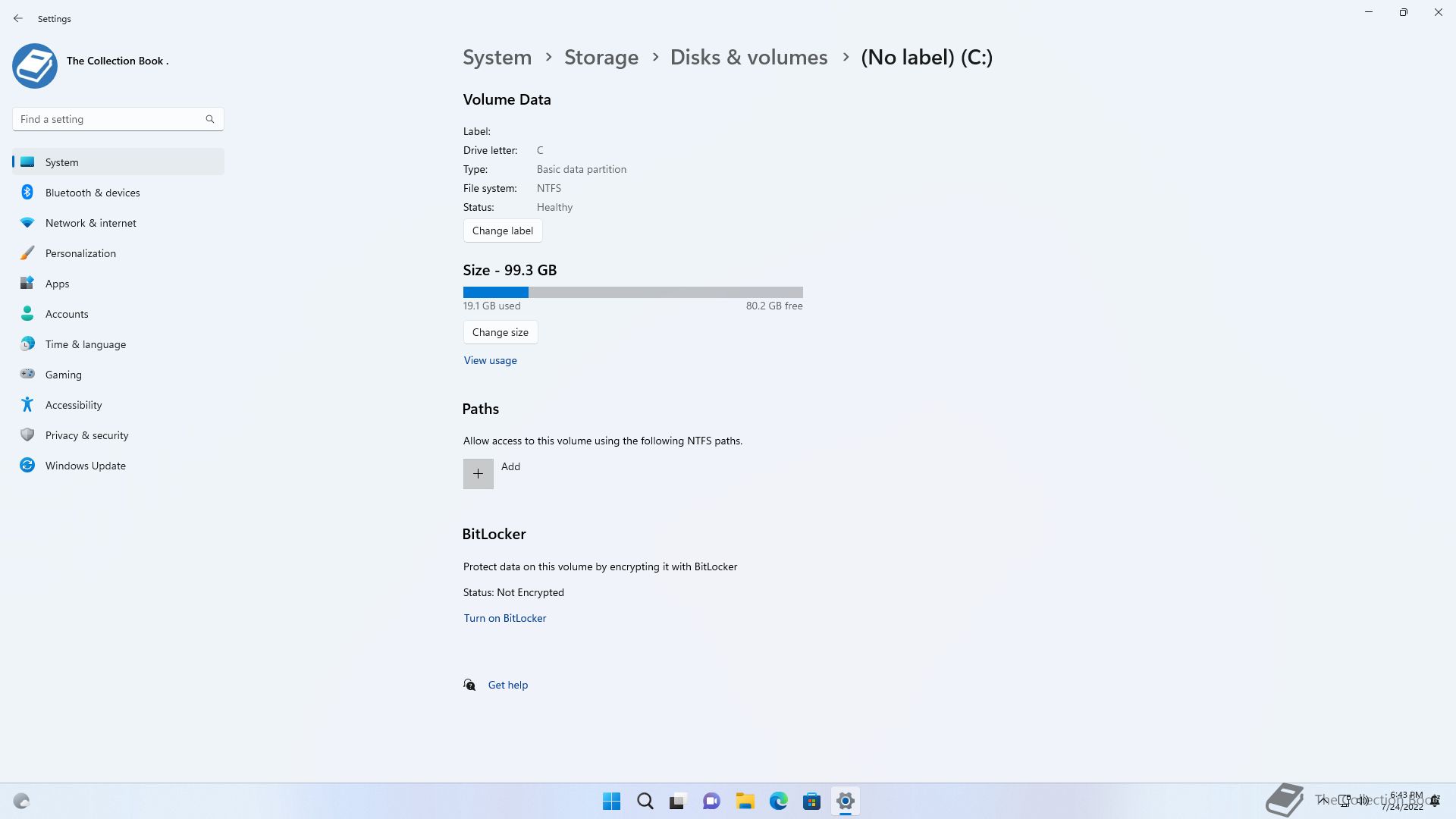Select the Personalization category
The width and height of the screenshot is (1456, 819).
(80, 253)
